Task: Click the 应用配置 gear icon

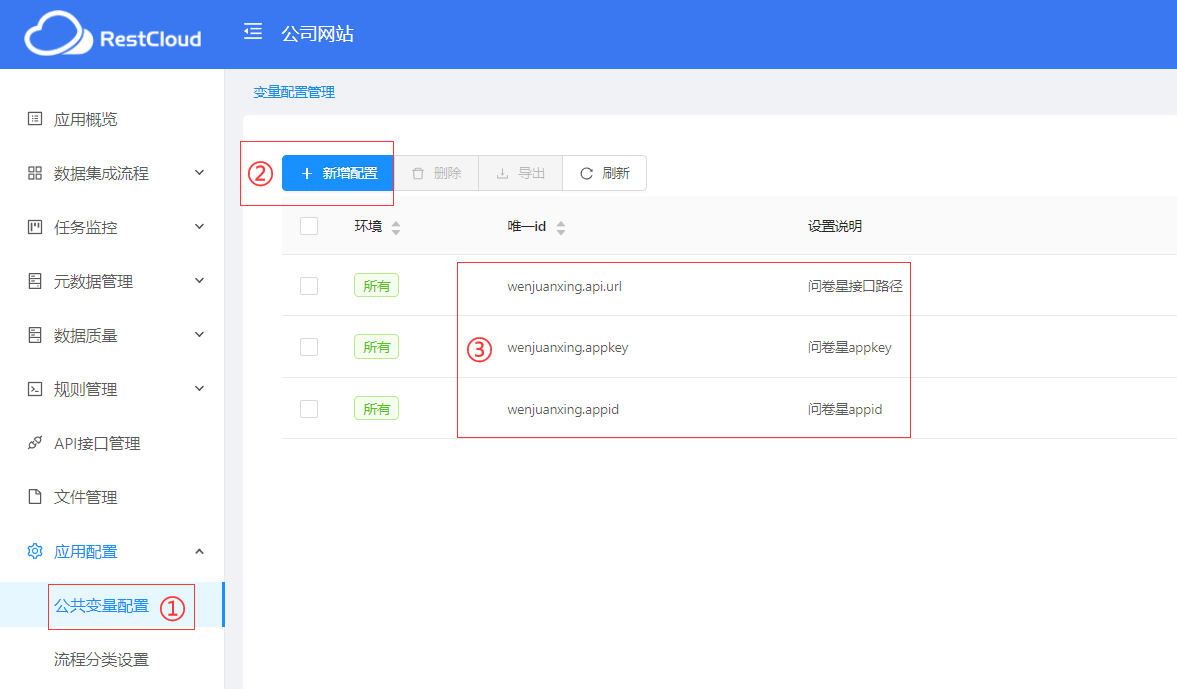Action: (35, 551)
